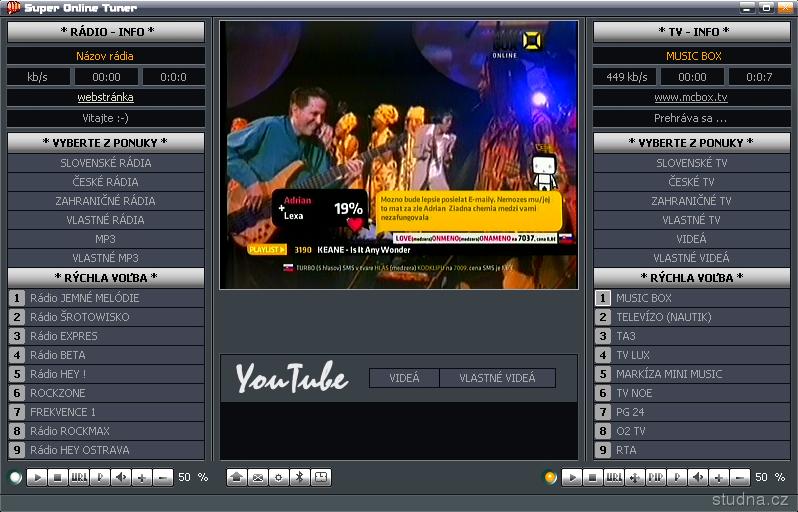The image size is (798, 512).
Task: Select quick dial Rádio HEY !
Action: click(106, 374)
